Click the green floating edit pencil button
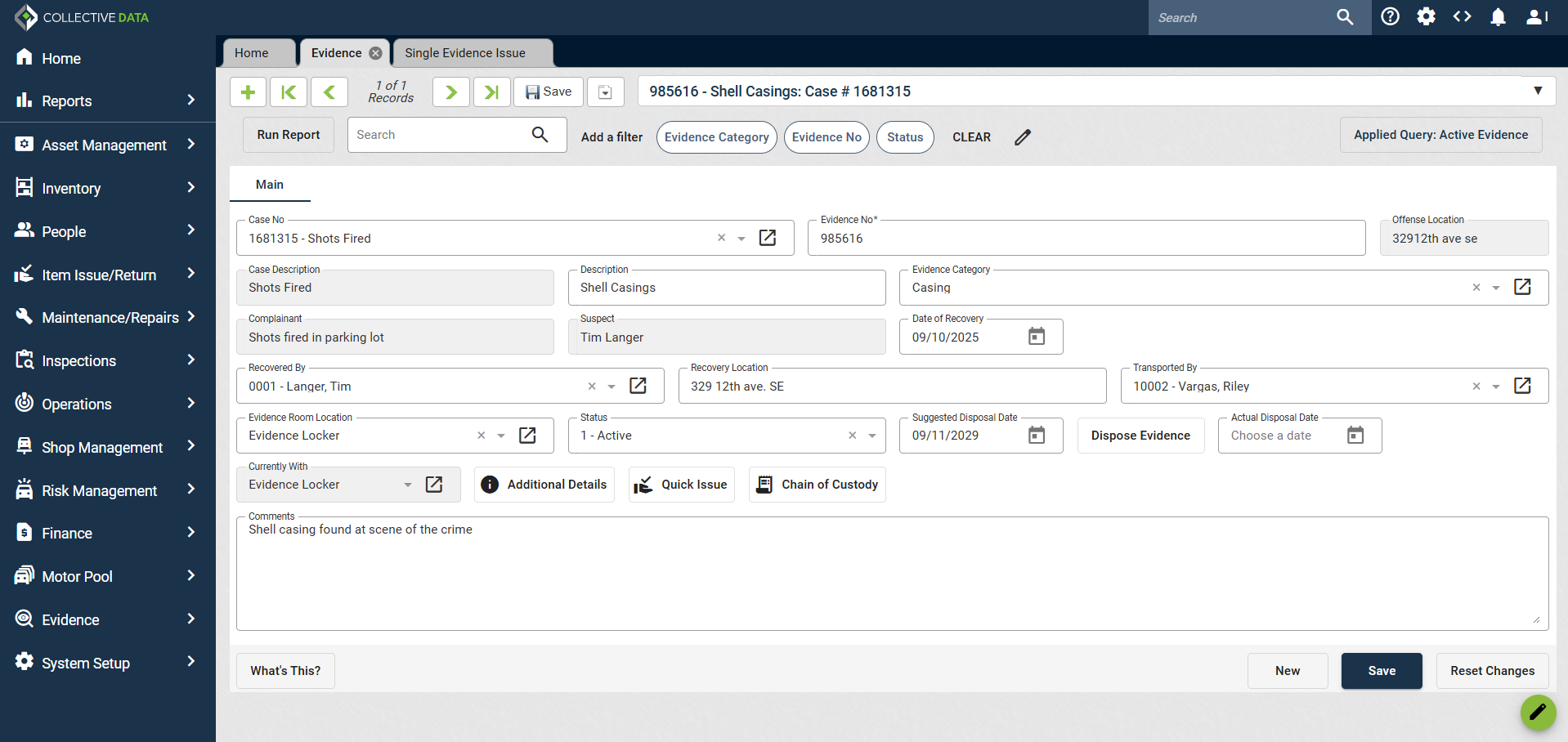The width and height of the screenshot is (1568, 742). 1537,712
